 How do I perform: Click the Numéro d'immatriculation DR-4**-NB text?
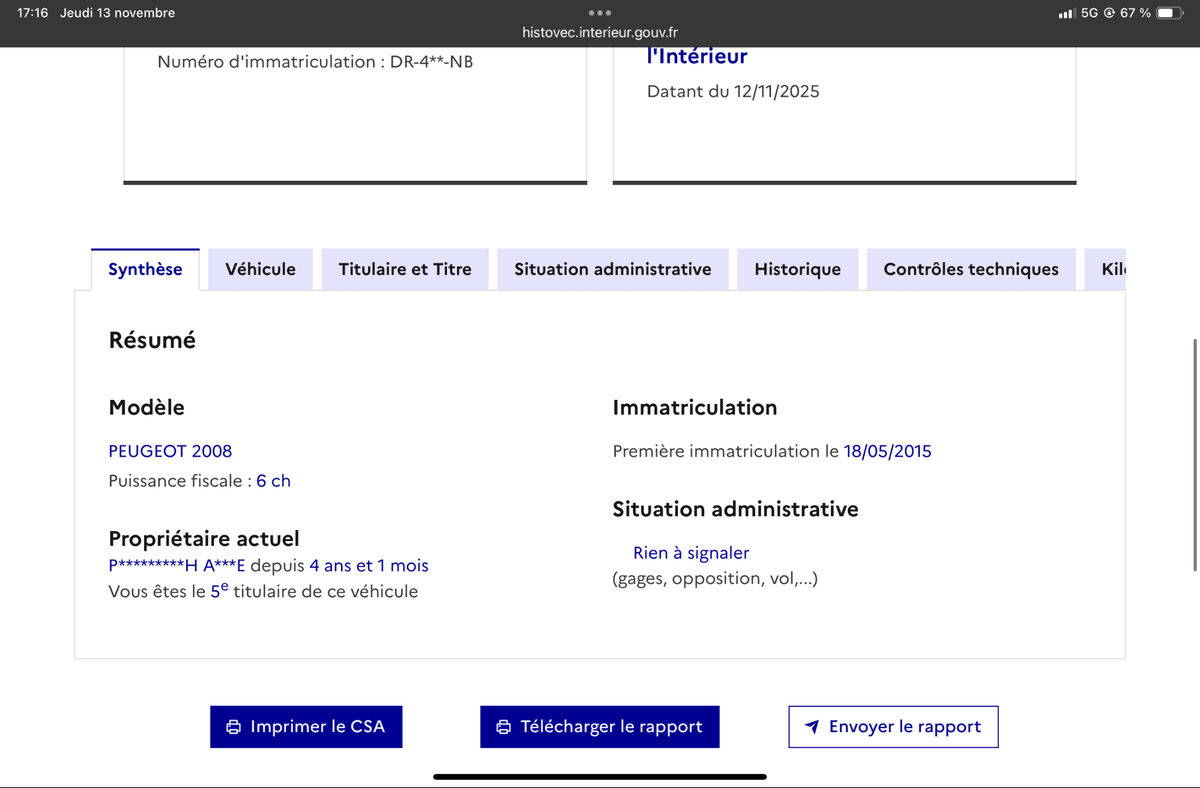click(315, 62)
